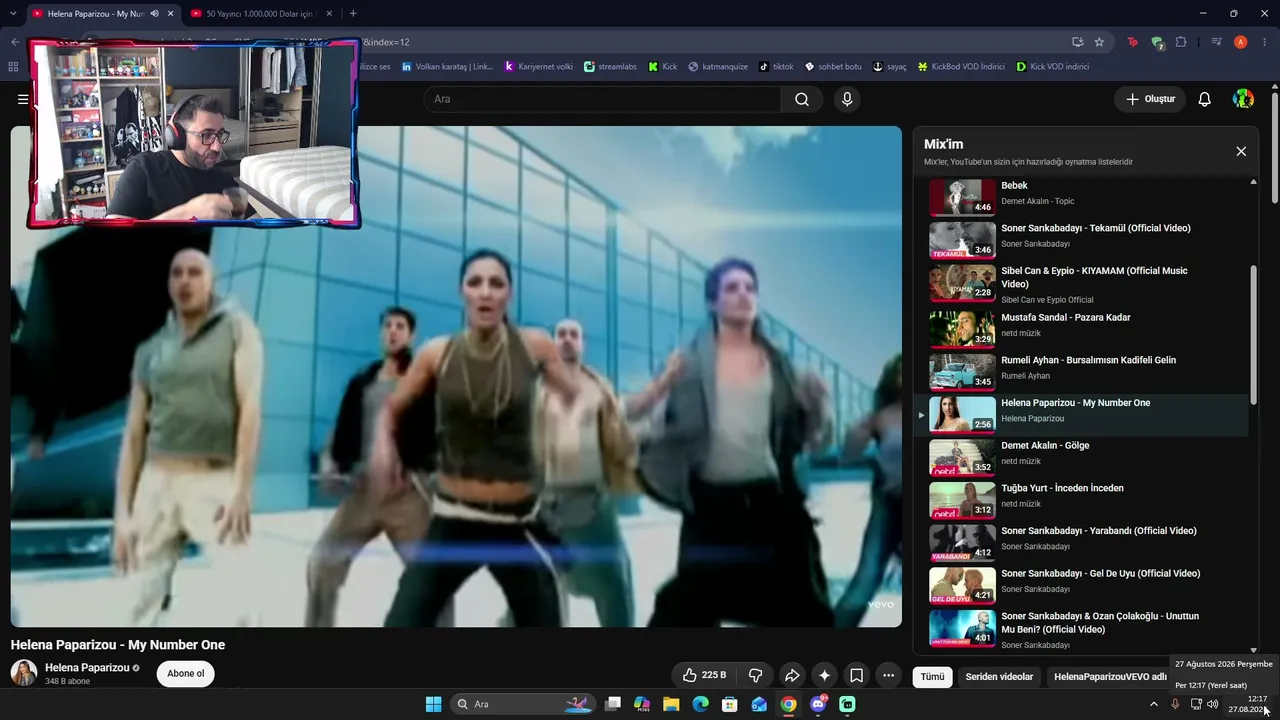
Task: Start voice search with the microphone
Action: coord(847,99)
